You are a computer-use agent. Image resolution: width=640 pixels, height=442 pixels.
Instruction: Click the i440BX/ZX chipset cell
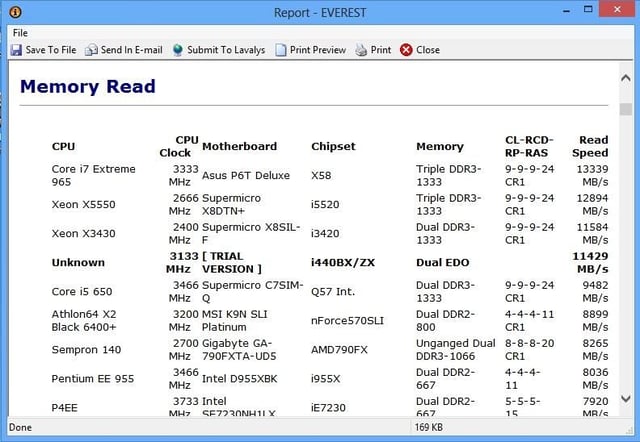(343, 262)
